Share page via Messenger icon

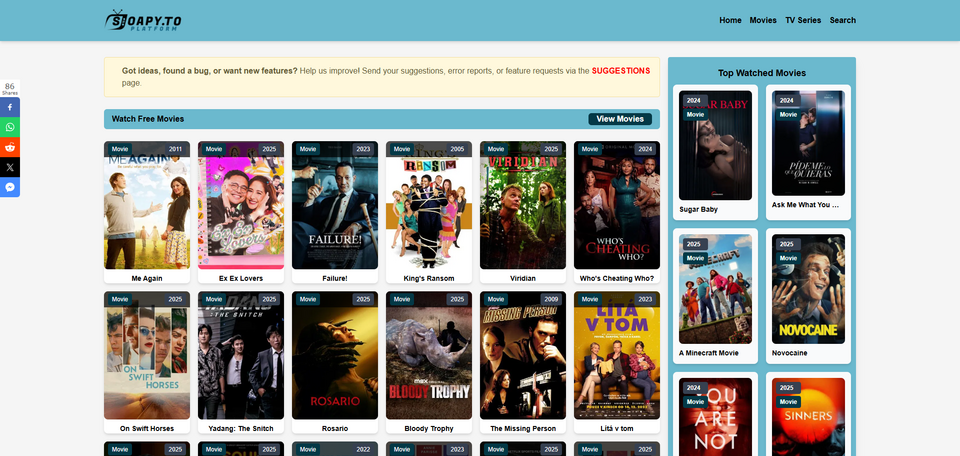10,187
